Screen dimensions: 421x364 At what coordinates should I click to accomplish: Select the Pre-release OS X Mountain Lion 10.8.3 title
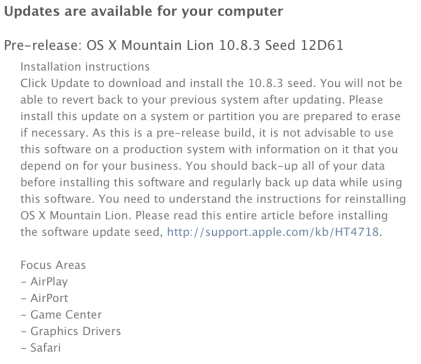173,45
